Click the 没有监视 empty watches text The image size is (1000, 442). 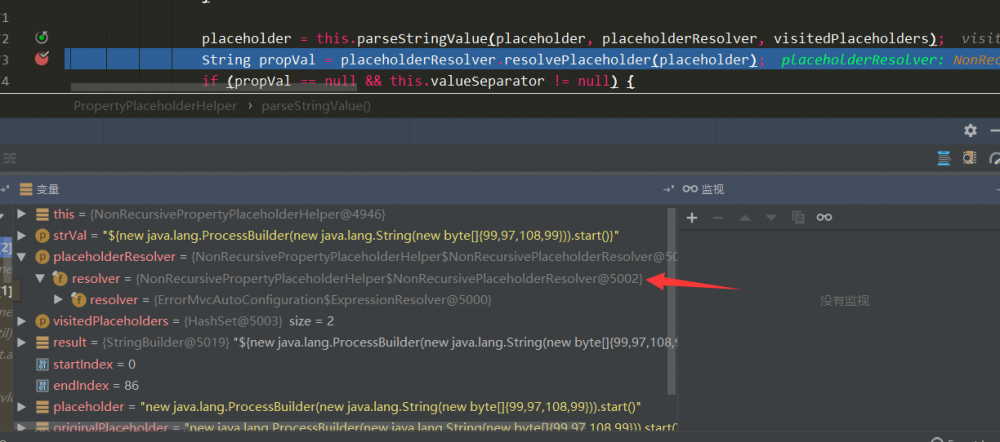[x=844, y=301]
